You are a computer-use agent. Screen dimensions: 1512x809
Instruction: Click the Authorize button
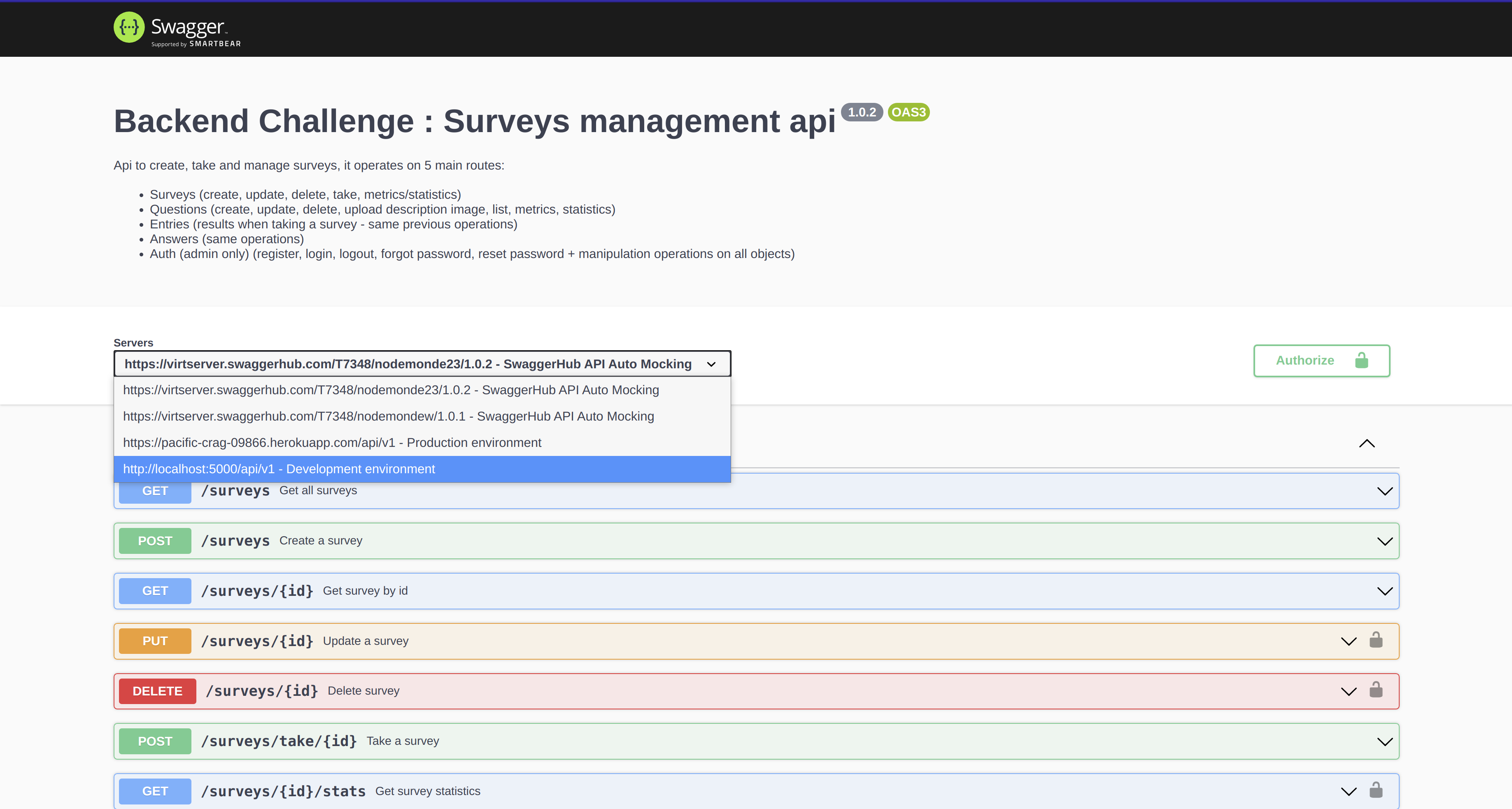pos(1321,360)
